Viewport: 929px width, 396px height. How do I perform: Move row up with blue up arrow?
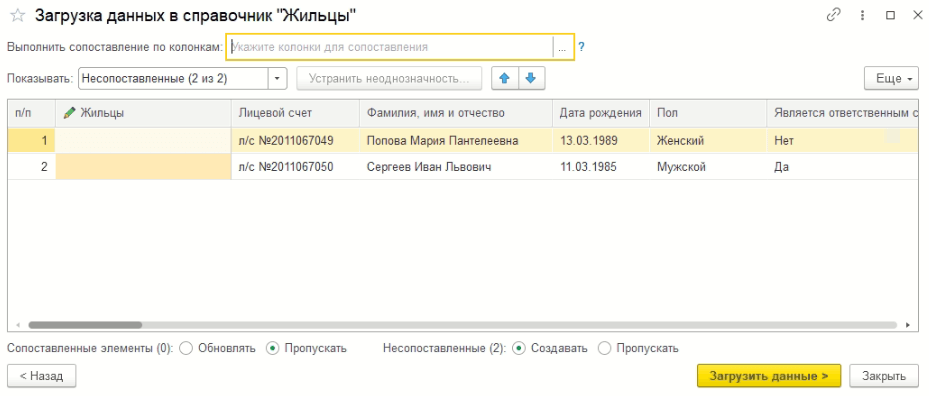point(505,78)
